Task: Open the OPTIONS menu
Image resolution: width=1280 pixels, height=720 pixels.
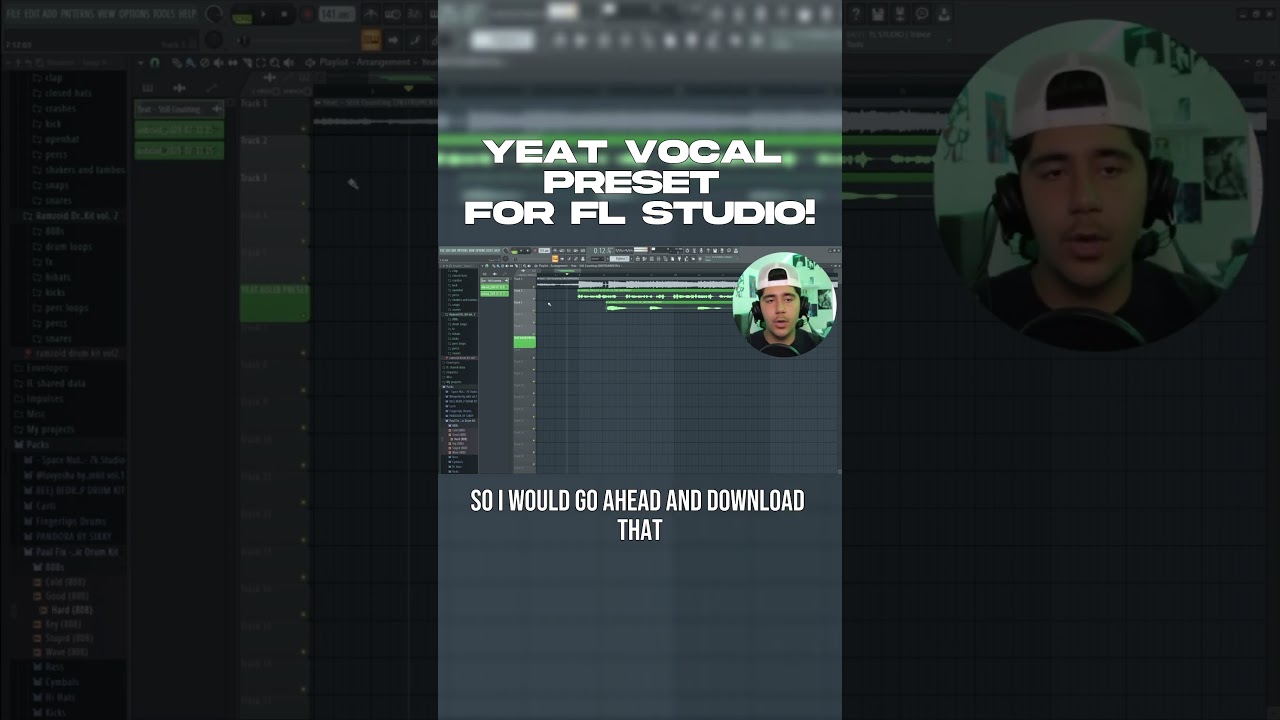Action: 134,14
